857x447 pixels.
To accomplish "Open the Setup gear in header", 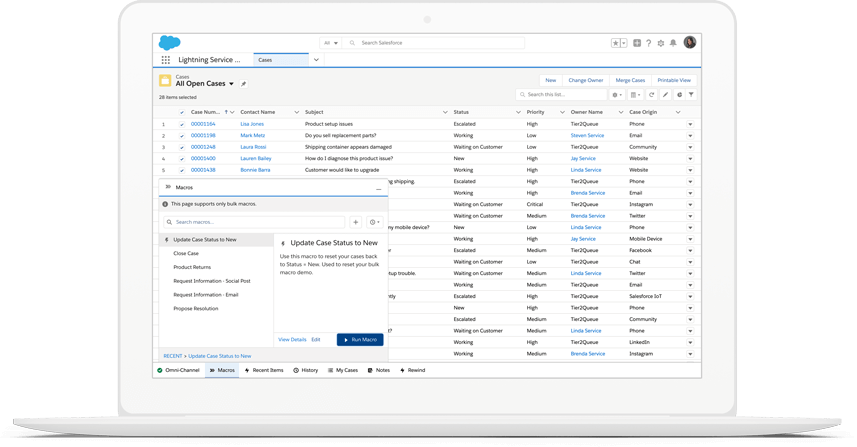I will click(x=661, y=43).
